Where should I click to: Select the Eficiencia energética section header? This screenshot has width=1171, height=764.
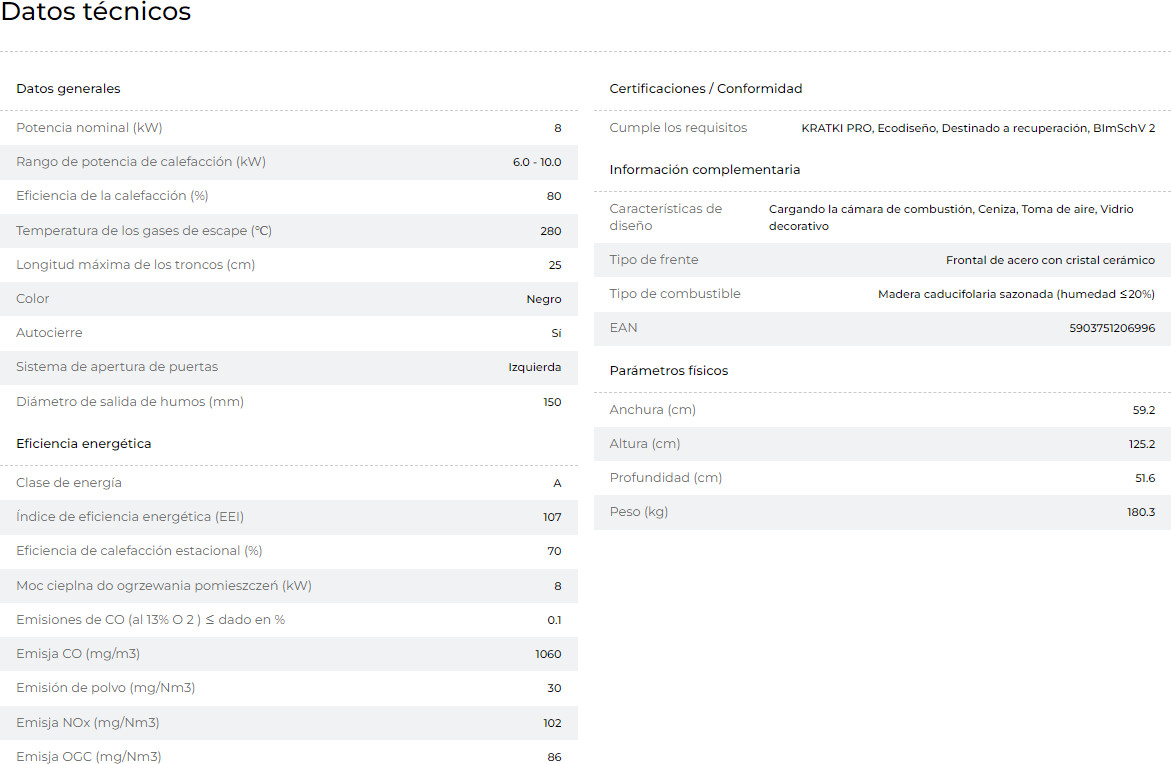tap(84, 444)
